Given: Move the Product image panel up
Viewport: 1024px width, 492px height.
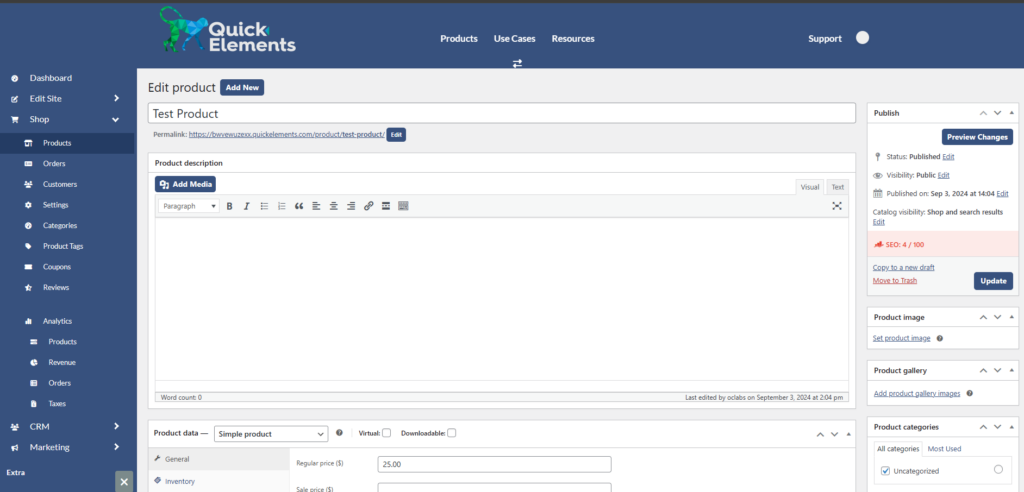Looking at the screenshot, I should [984, 317].
